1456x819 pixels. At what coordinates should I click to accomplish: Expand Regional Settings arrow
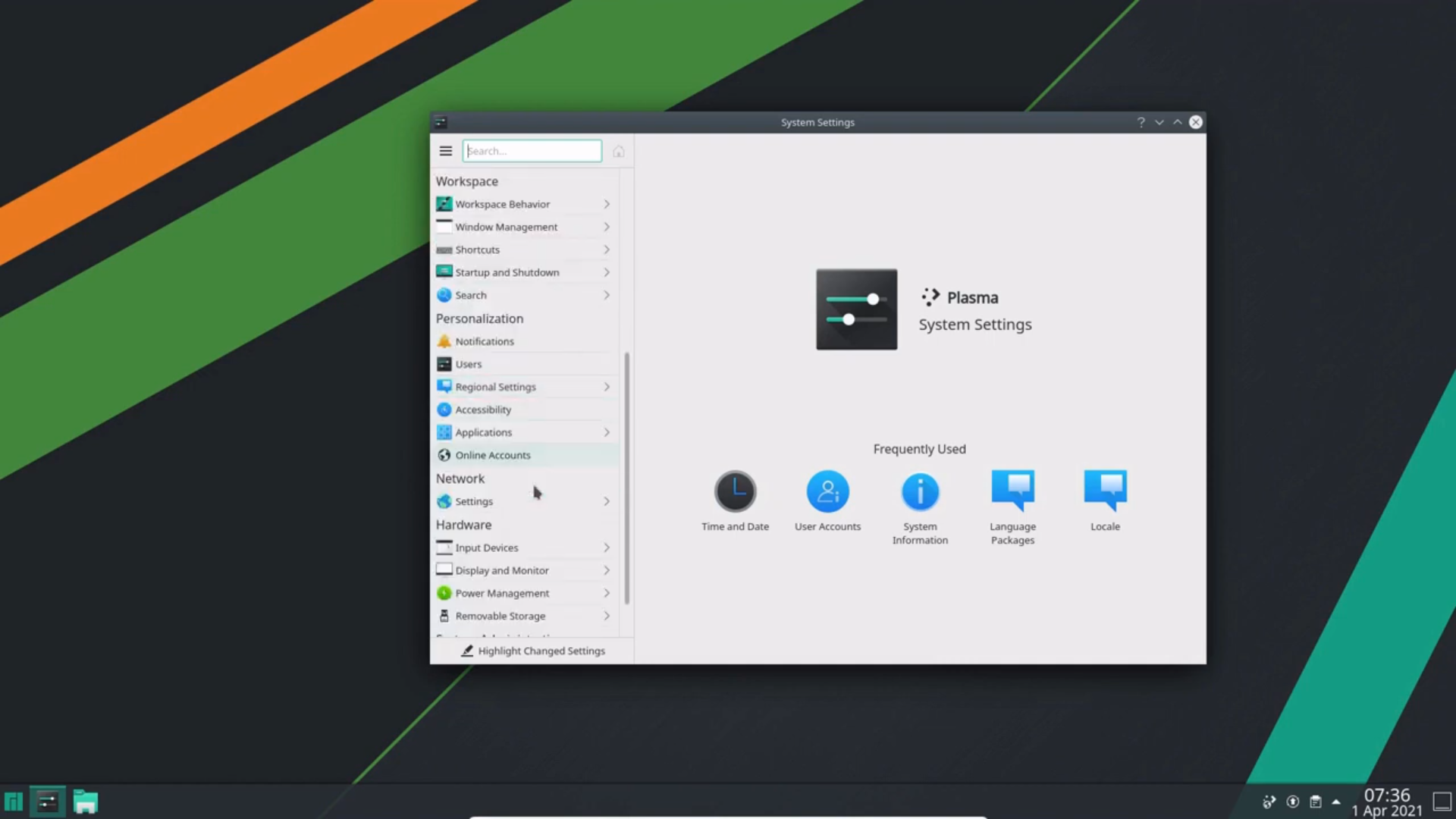point(607,387)
